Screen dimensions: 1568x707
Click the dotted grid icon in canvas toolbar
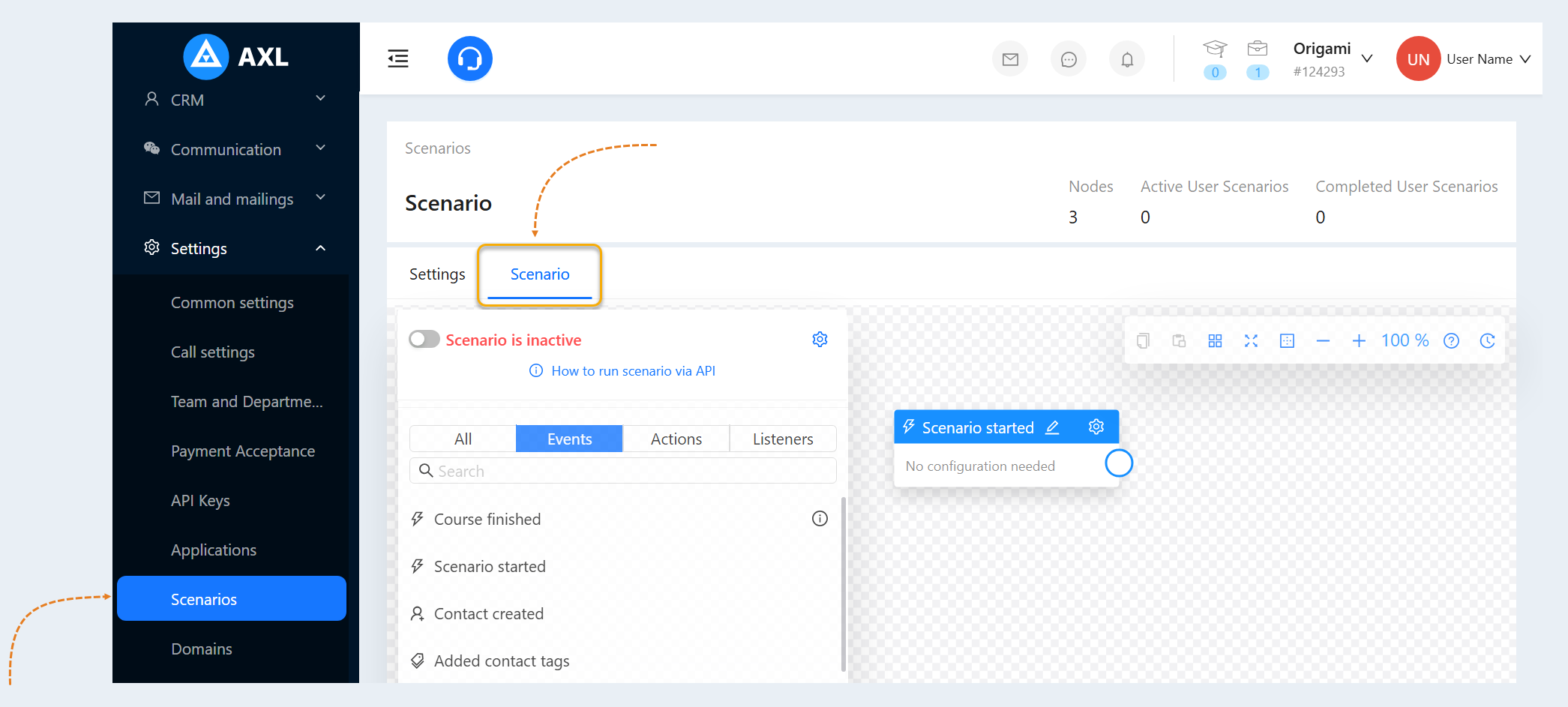pyautogui.click(x=1287, y=341)
